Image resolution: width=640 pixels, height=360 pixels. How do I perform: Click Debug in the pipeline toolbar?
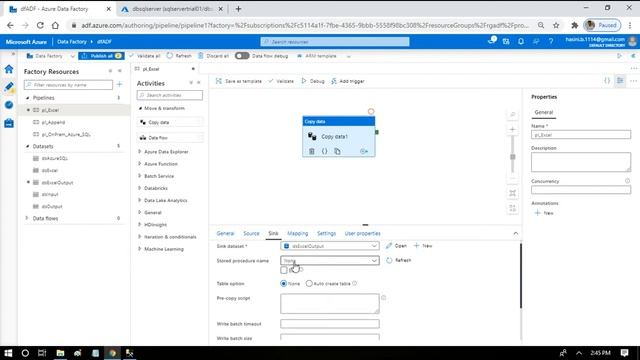point(313,81)
